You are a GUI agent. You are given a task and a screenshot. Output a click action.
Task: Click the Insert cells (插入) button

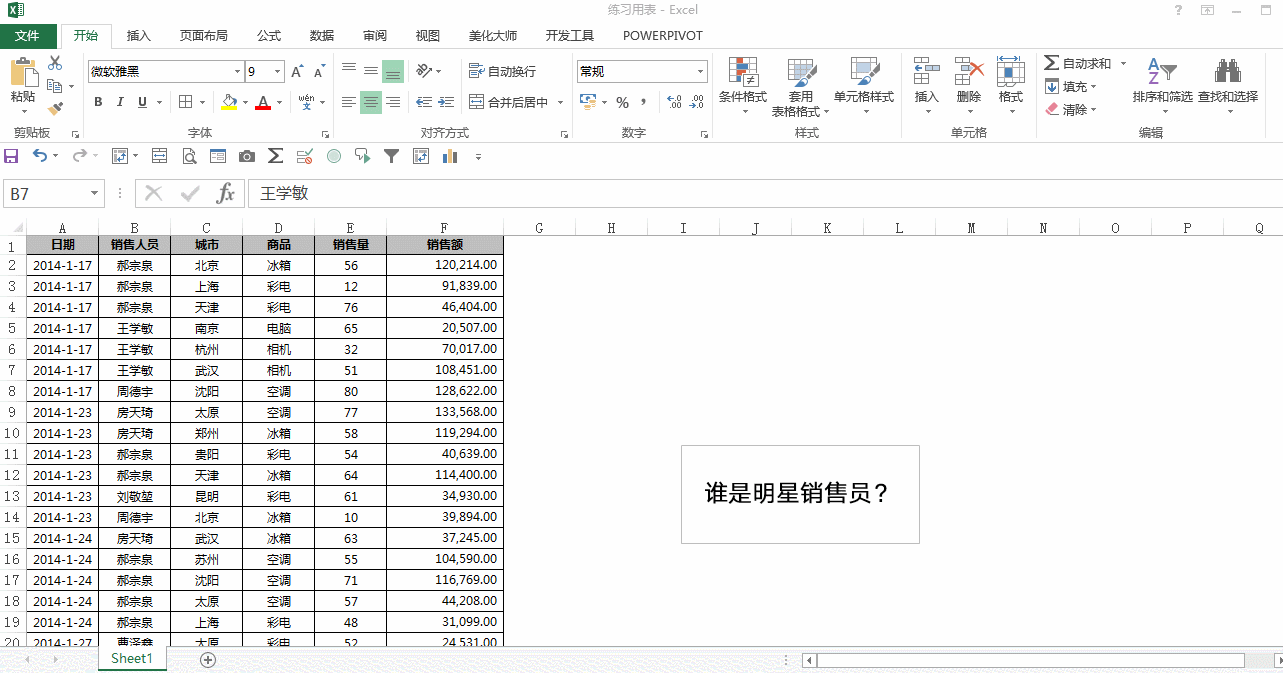(927, 86)
